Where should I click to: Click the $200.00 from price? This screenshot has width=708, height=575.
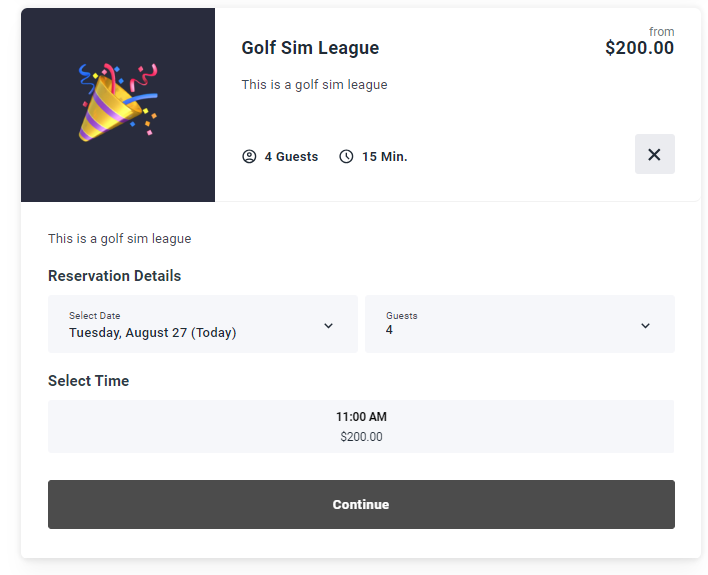639,48
